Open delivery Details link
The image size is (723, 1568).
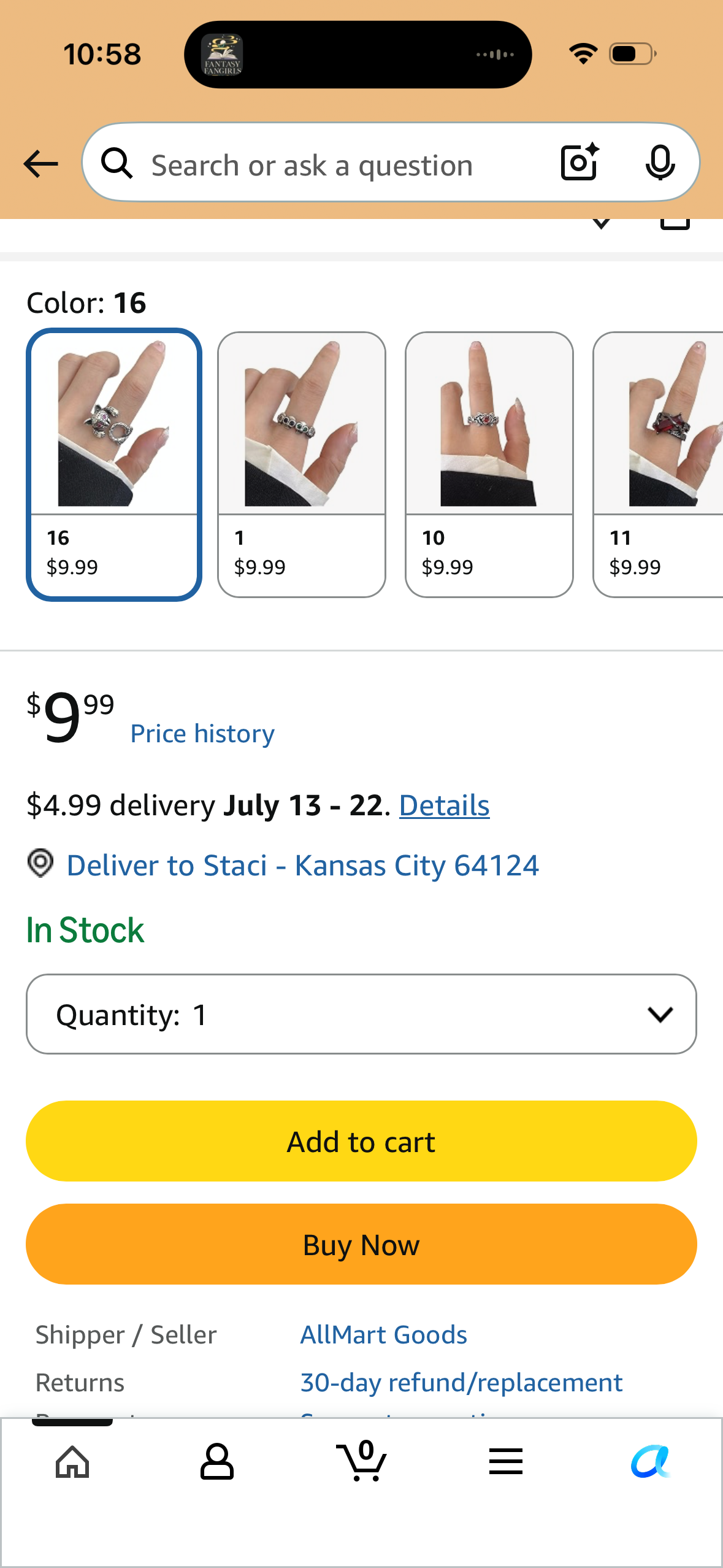pos(445,805)
